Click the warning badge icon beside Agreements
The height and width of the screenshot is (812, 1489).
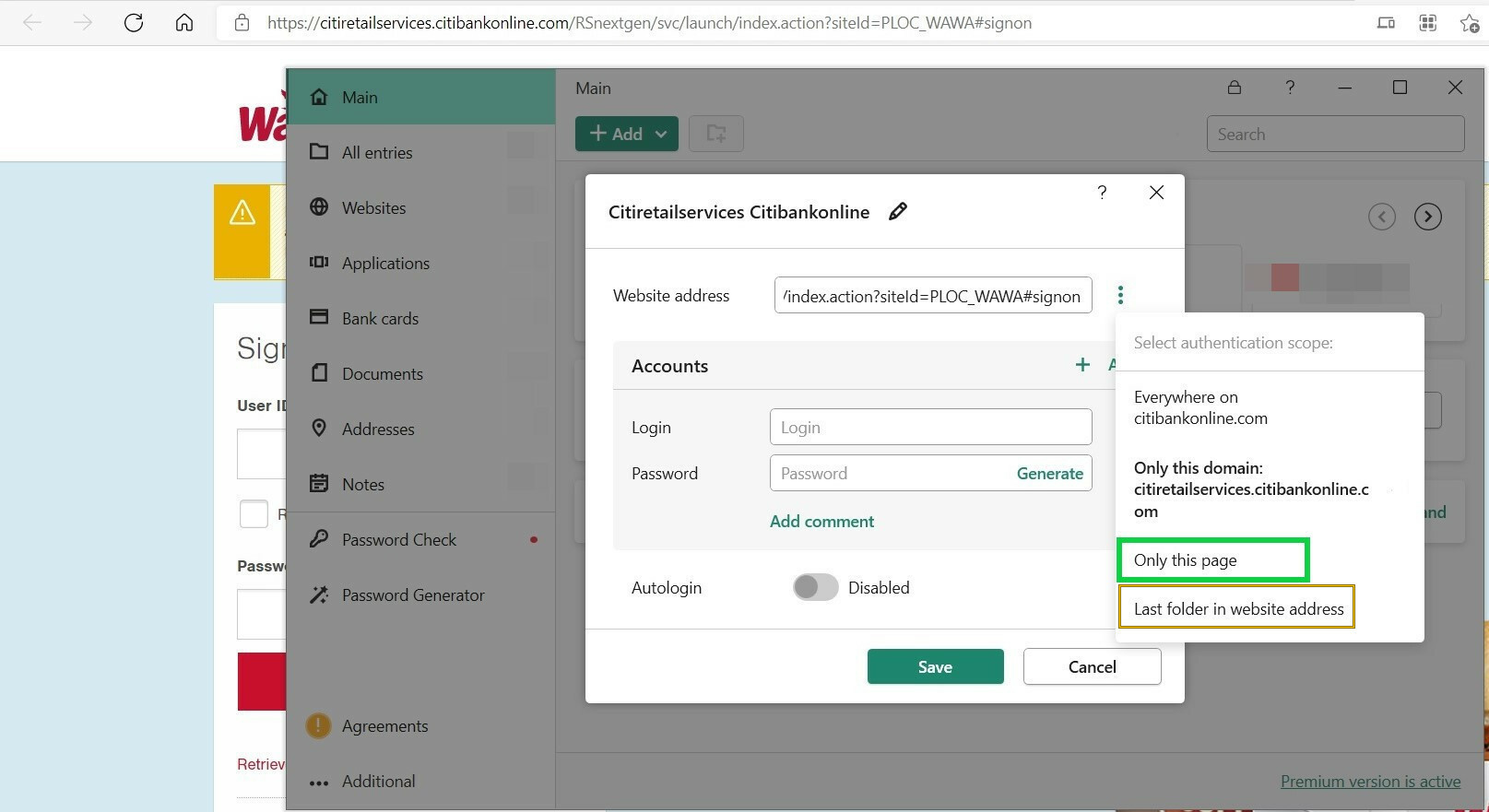point(318,725)
